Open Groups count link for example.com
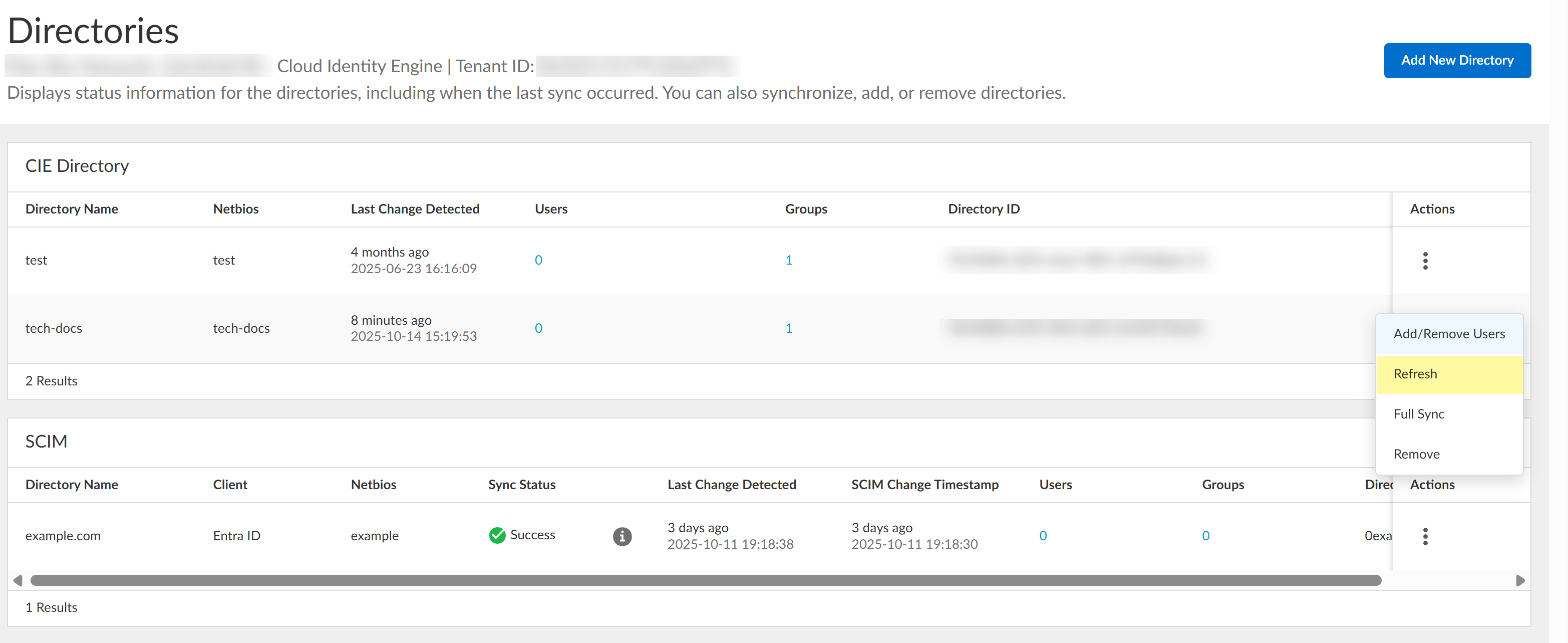The width and height of the screenshot is (1568, 643). coord(1205,536)
